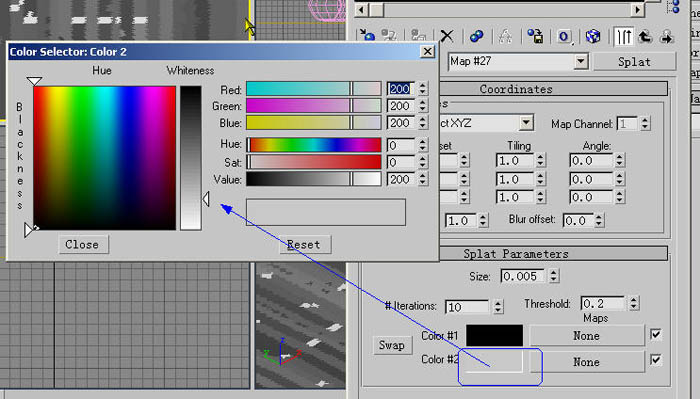The height and width of the screenshot is (399, 700).
Task: Click the Make Unique icon
Action: pos(505,36)
